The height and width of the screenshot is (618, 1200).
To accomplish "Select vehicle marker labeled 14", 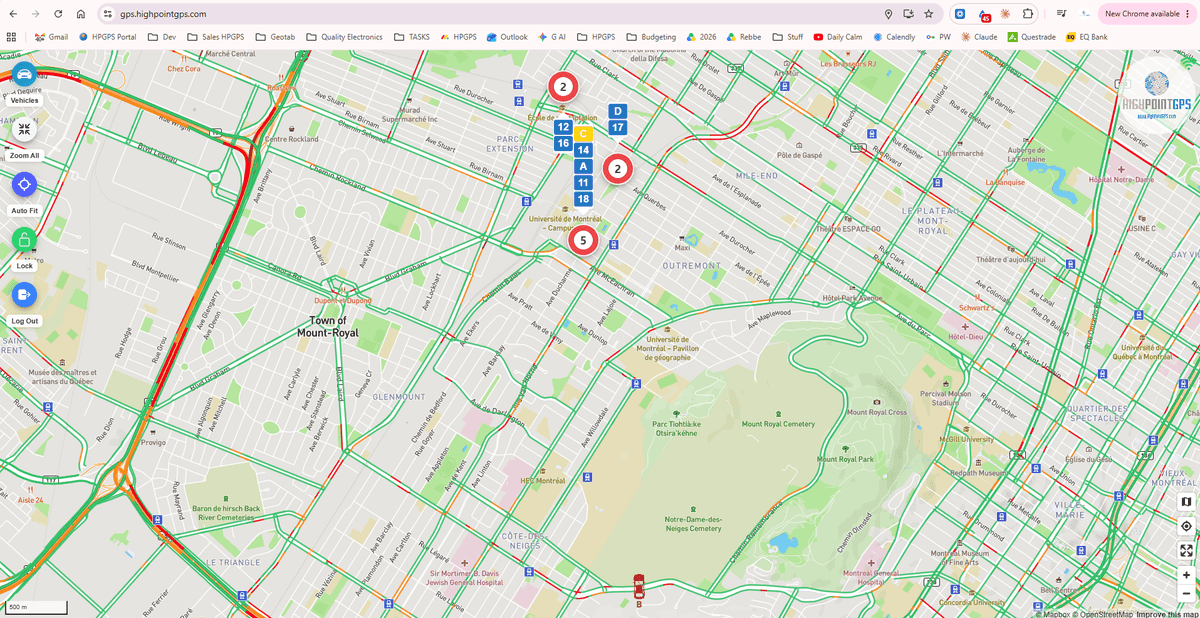I will point(583,150).
